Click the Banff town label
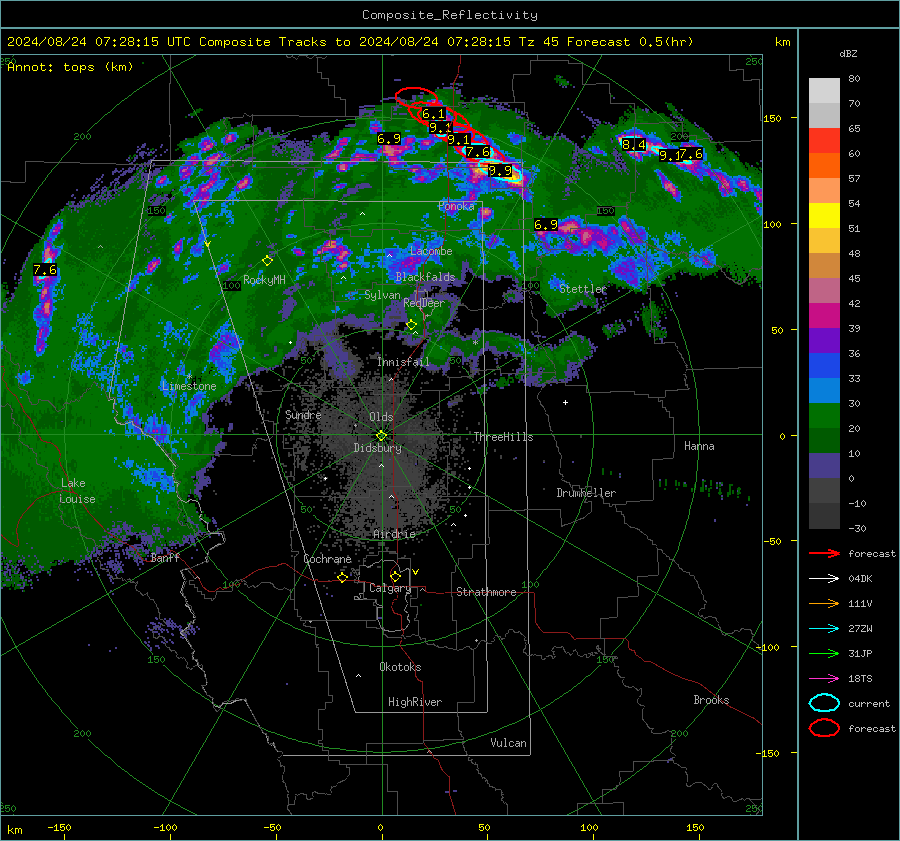Screen dimensions: 900x841 coord(165,558)
